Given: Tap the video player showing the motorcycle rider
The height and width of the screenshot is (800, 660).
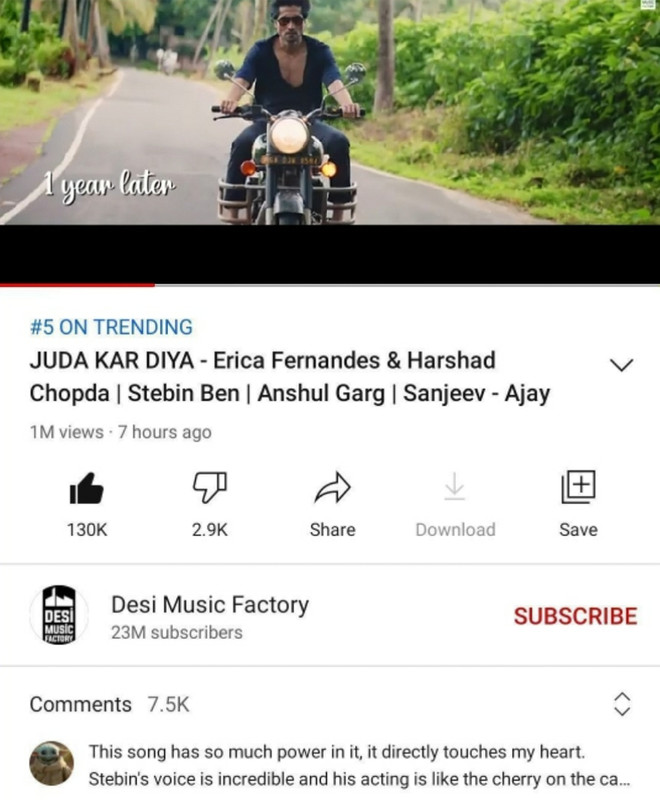Looking at the screenshot, I should (330, 112).
